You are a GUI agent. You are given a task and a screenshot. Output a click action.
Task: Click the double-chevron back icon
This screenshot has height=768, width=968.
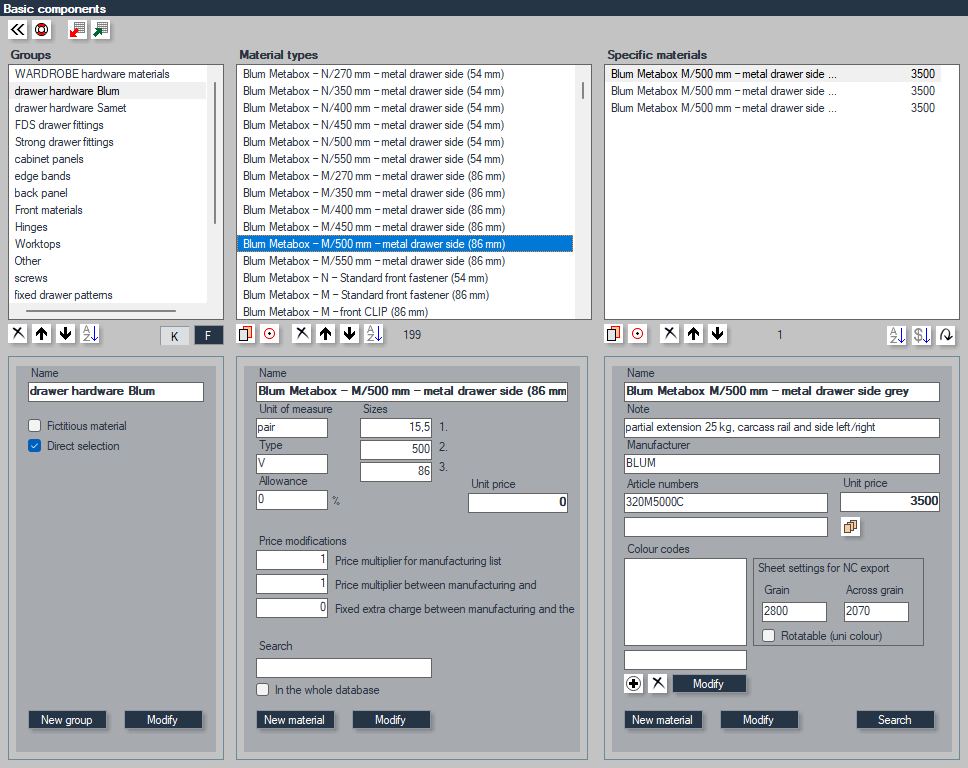[18, 30]
